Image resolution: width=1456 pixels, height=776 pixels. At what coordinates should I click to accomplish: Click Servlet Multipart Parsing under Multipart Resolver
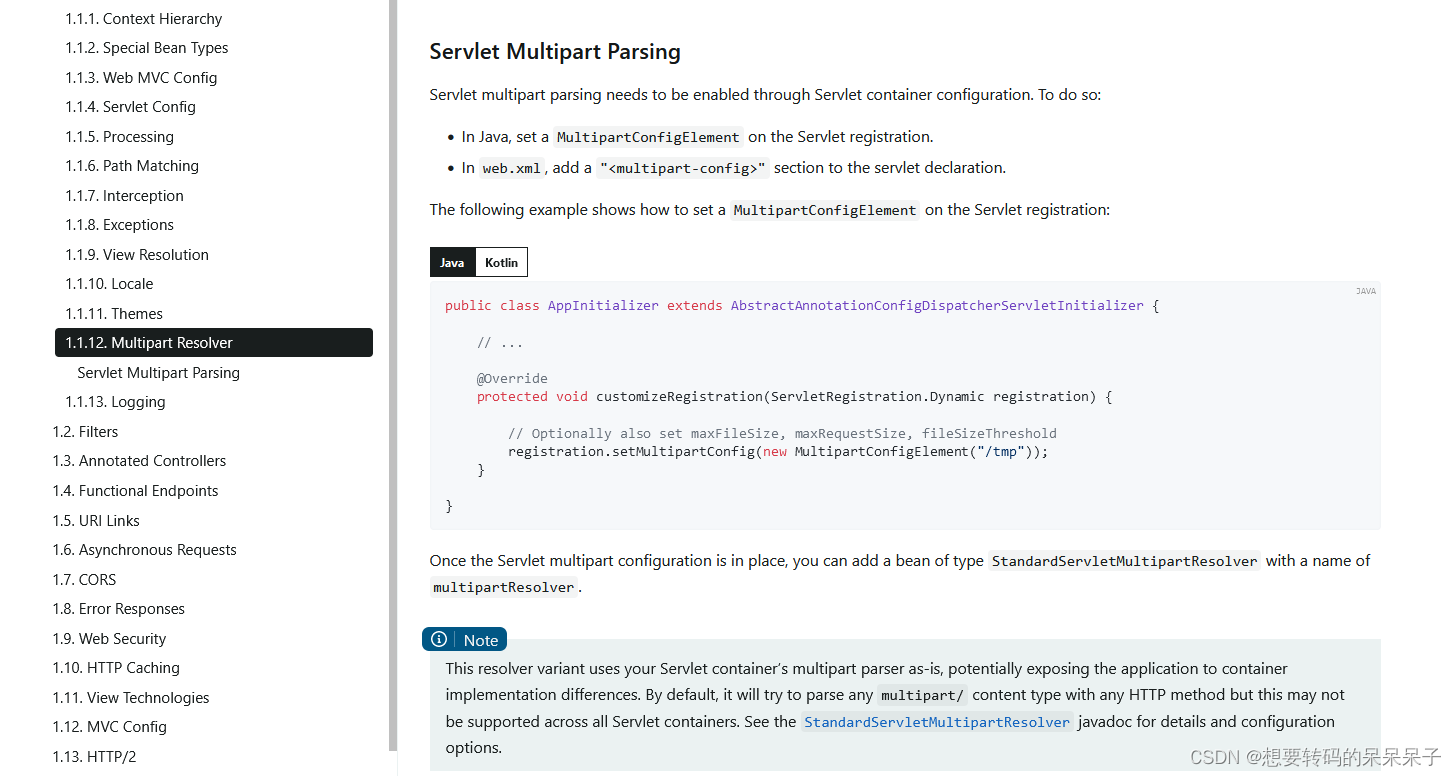tap(158, 372)
